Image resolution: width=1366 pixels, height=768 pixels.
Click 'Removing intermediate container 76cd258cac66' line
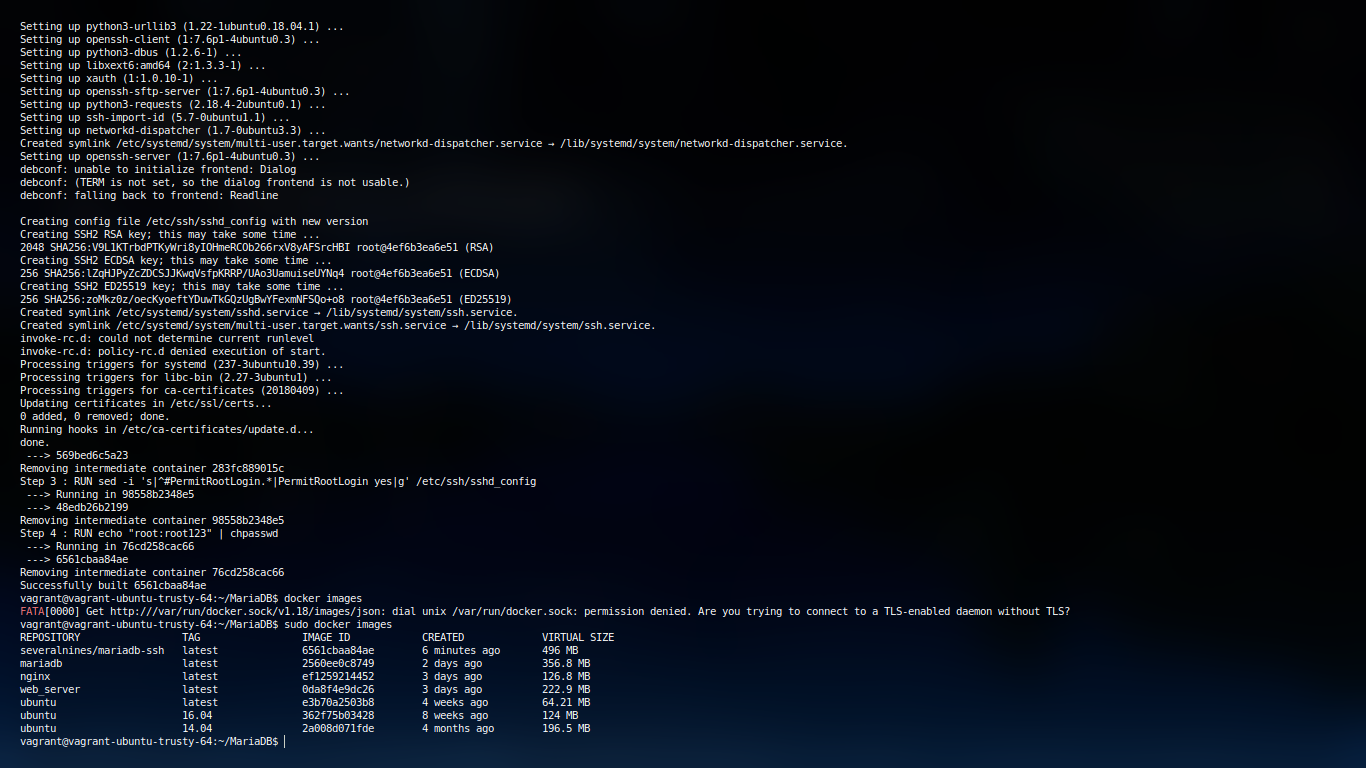click(152, 573)
